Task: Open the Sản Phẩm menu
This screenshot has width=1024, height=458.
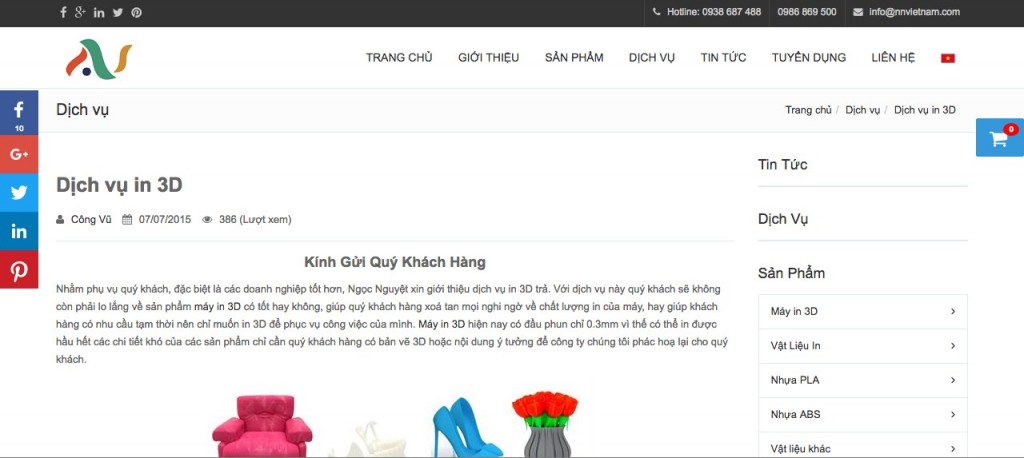Action: point(573,58)
